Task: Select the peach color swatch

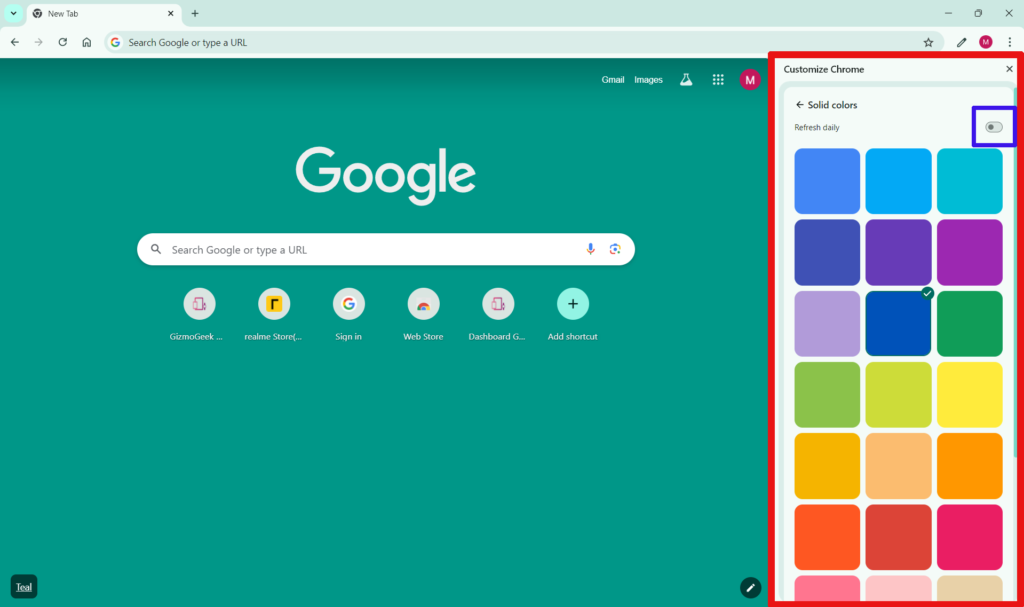Action: coord(898,466)
